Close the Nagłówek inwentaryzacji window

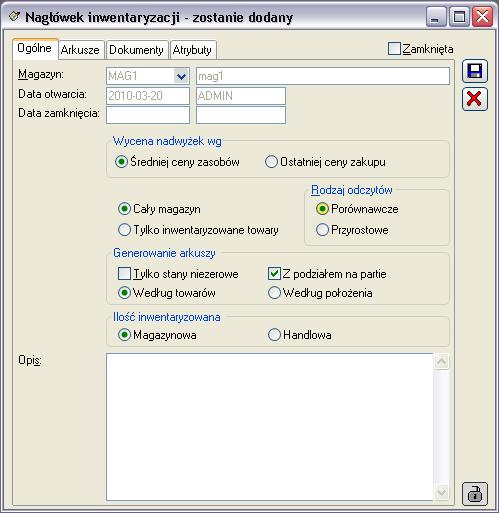482,17
